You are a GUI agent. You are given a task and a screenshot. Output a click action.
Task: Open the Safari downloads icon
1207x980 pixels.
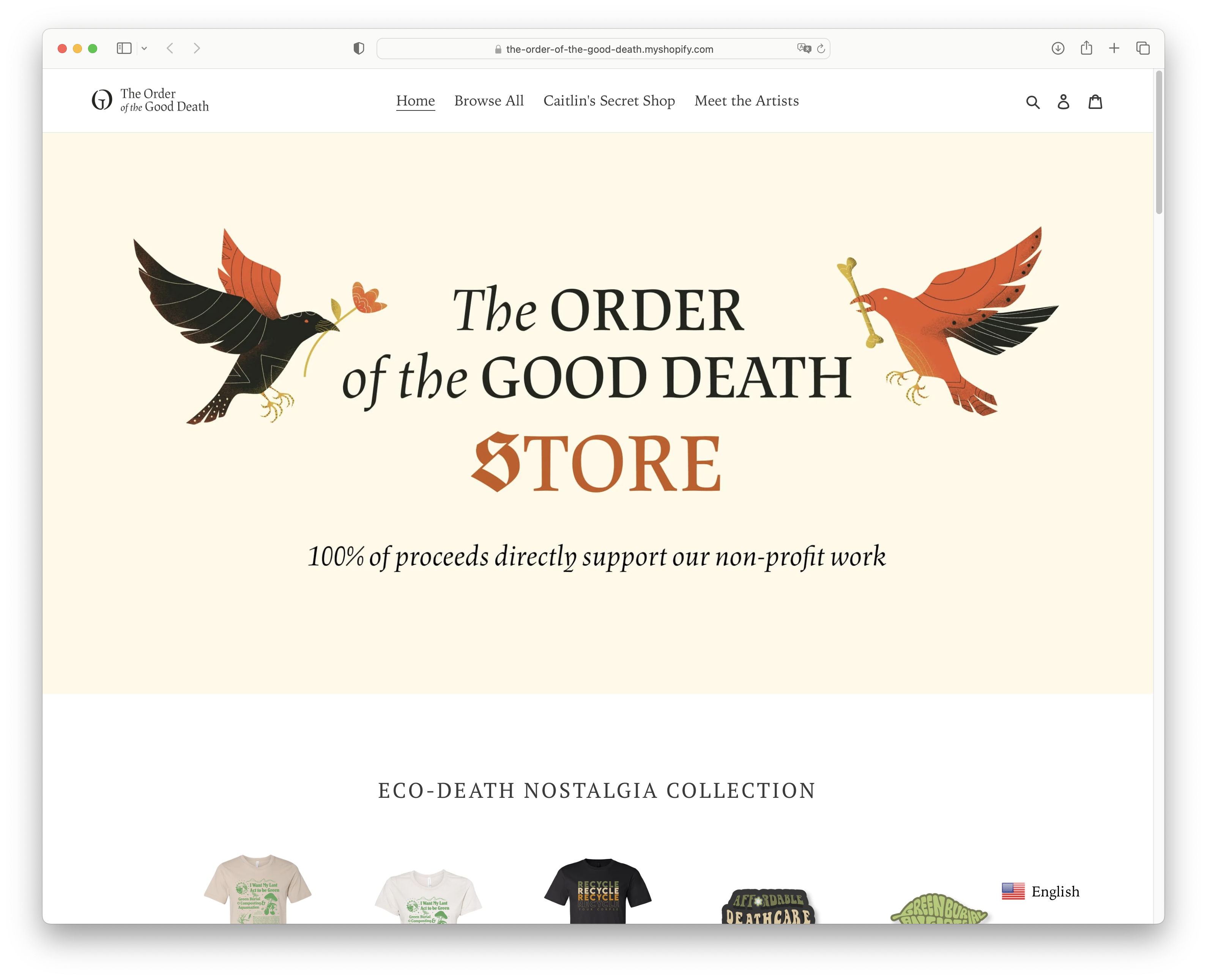(x=1057, y=49)
